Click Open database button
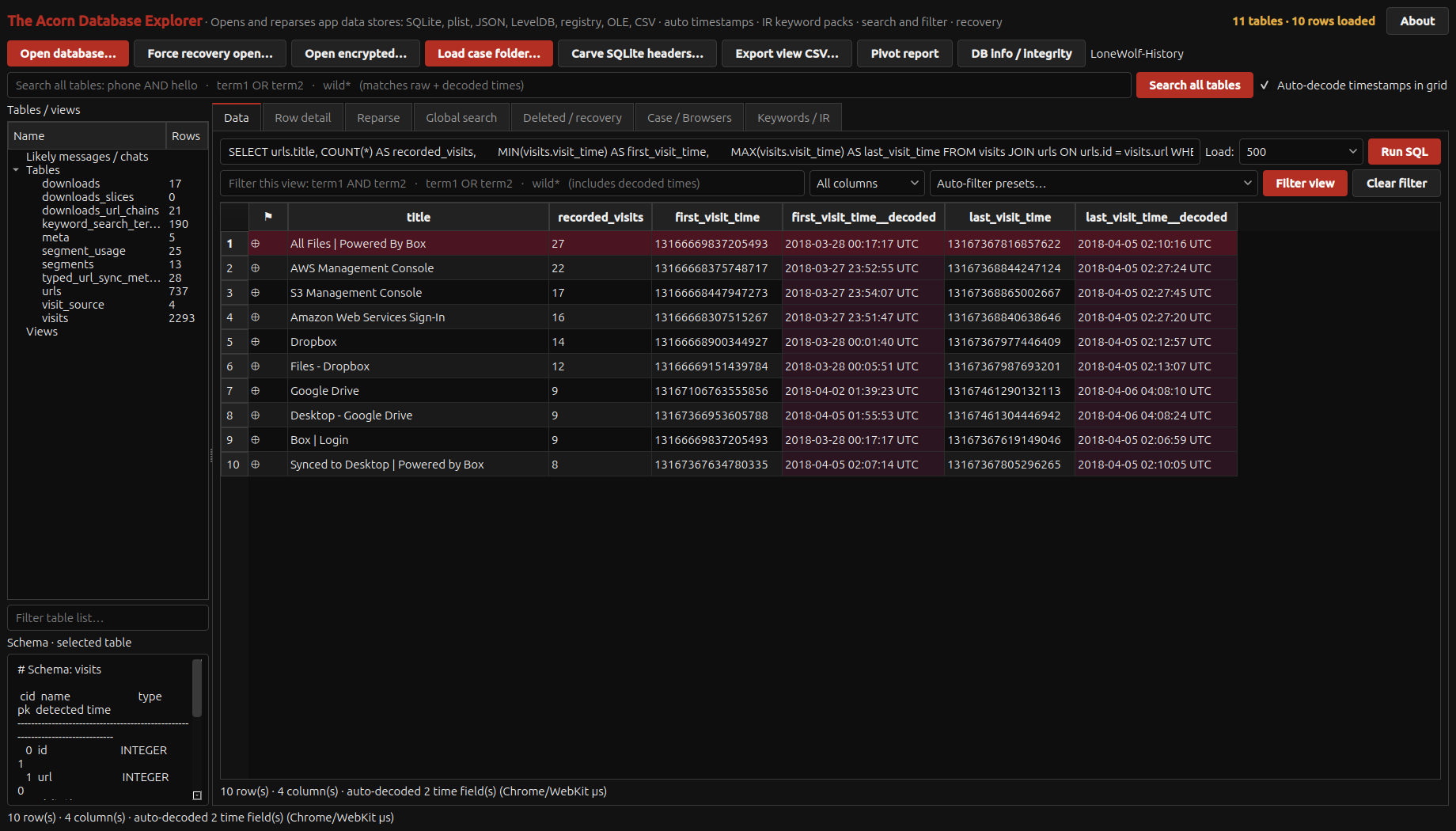The height and width of the screenshot is (831, 1456). (68, 54)
